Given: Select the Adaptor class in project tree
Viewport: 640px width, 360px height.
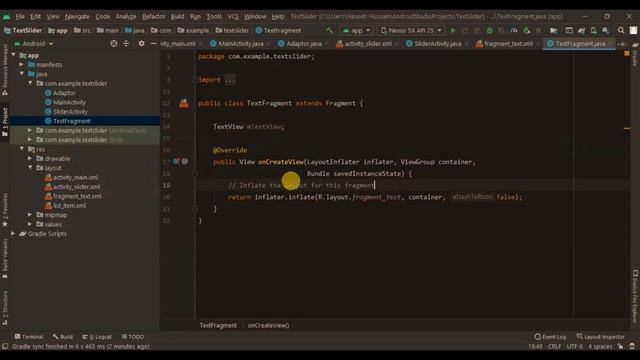Looking at the screenshot, I should click(x=64, y=93).
